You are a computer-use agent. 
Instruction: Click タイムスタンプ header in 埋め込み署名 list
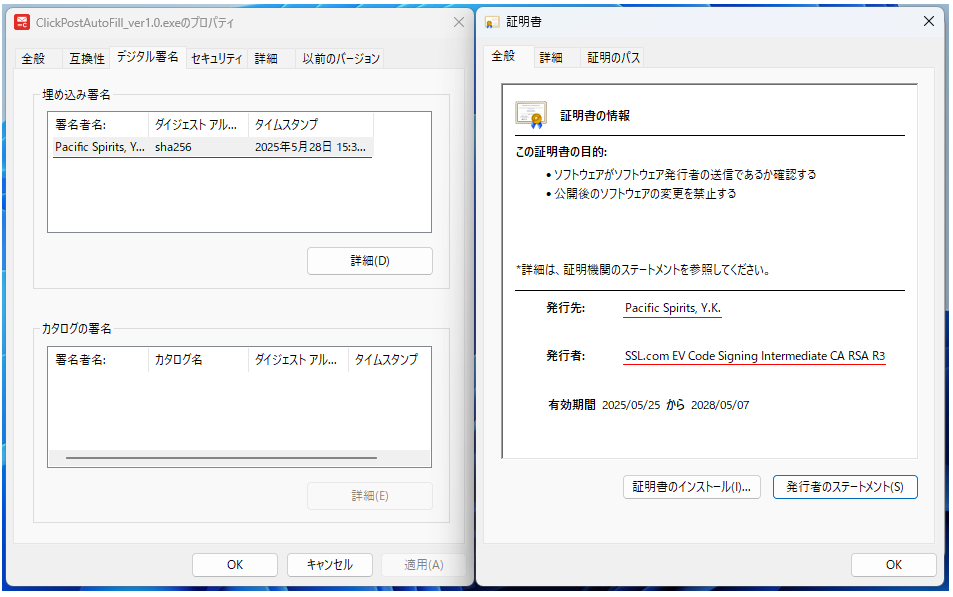tap(311, 125)
